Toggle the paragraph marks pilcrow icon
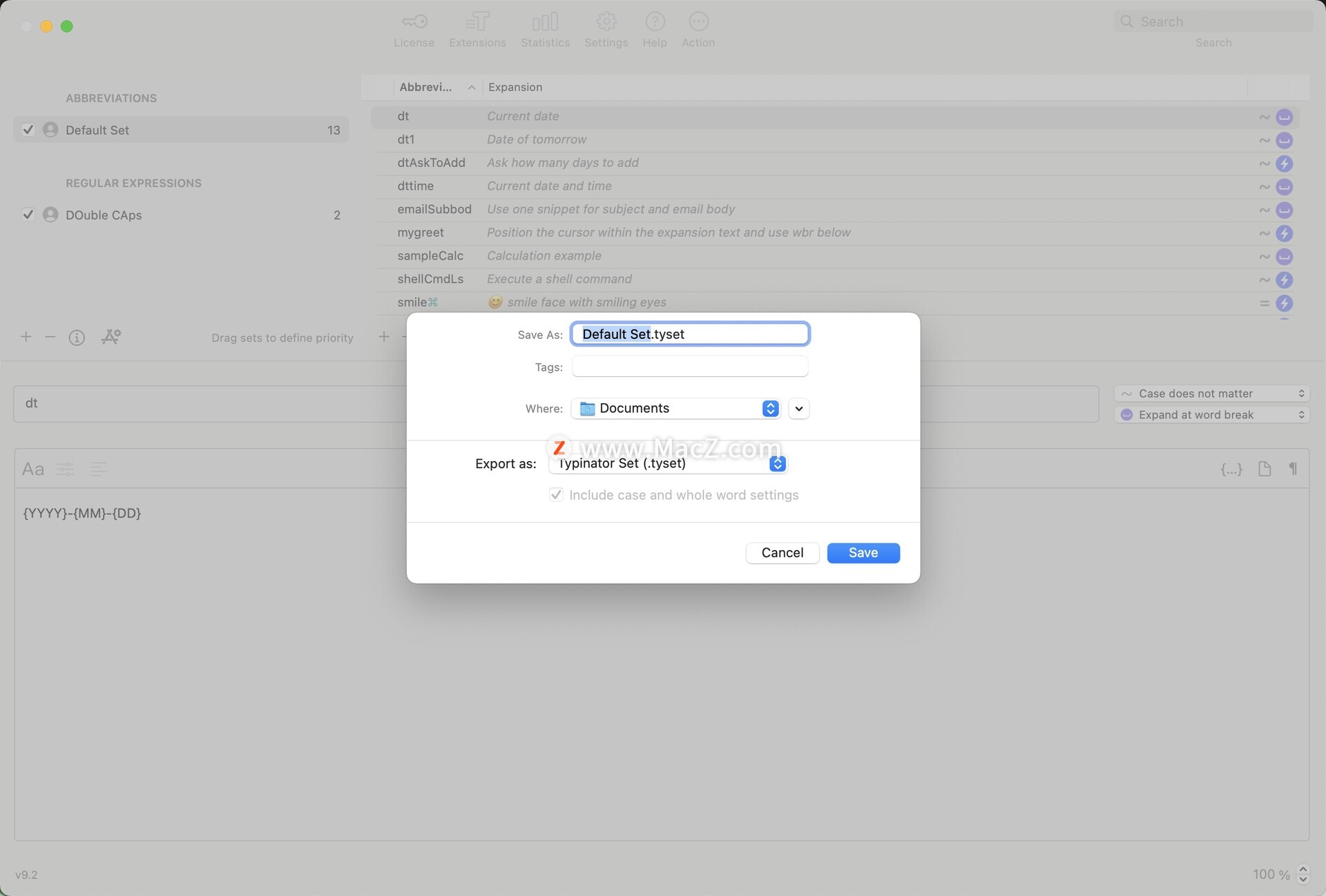This screenshot has width=1326, height=896. (1293, 469)
